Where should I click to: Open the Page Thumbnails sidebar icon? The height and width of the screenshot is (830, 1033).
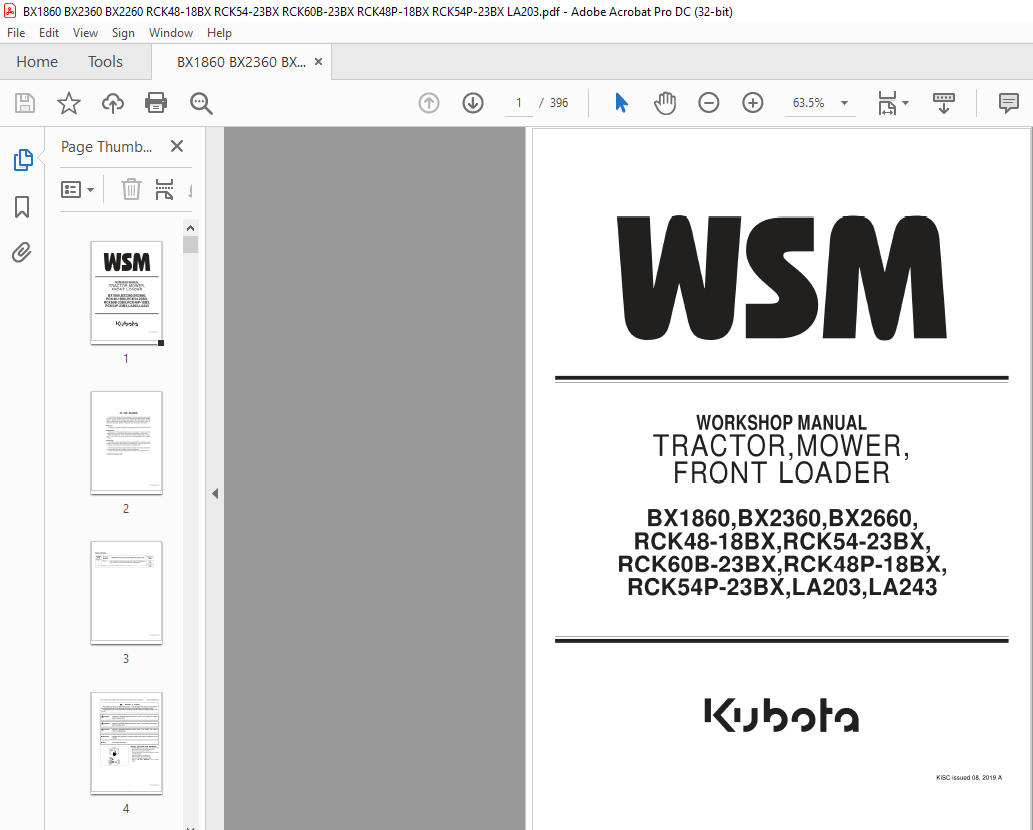click(23, 160)
